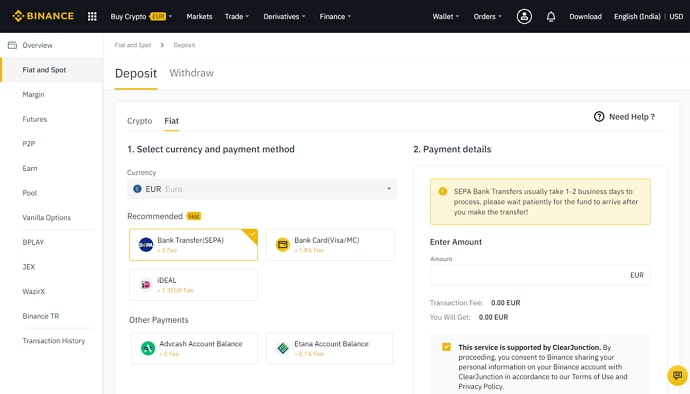Click the breadcrumb chevron arrow

pyautogui.click(x=162, y=45)
